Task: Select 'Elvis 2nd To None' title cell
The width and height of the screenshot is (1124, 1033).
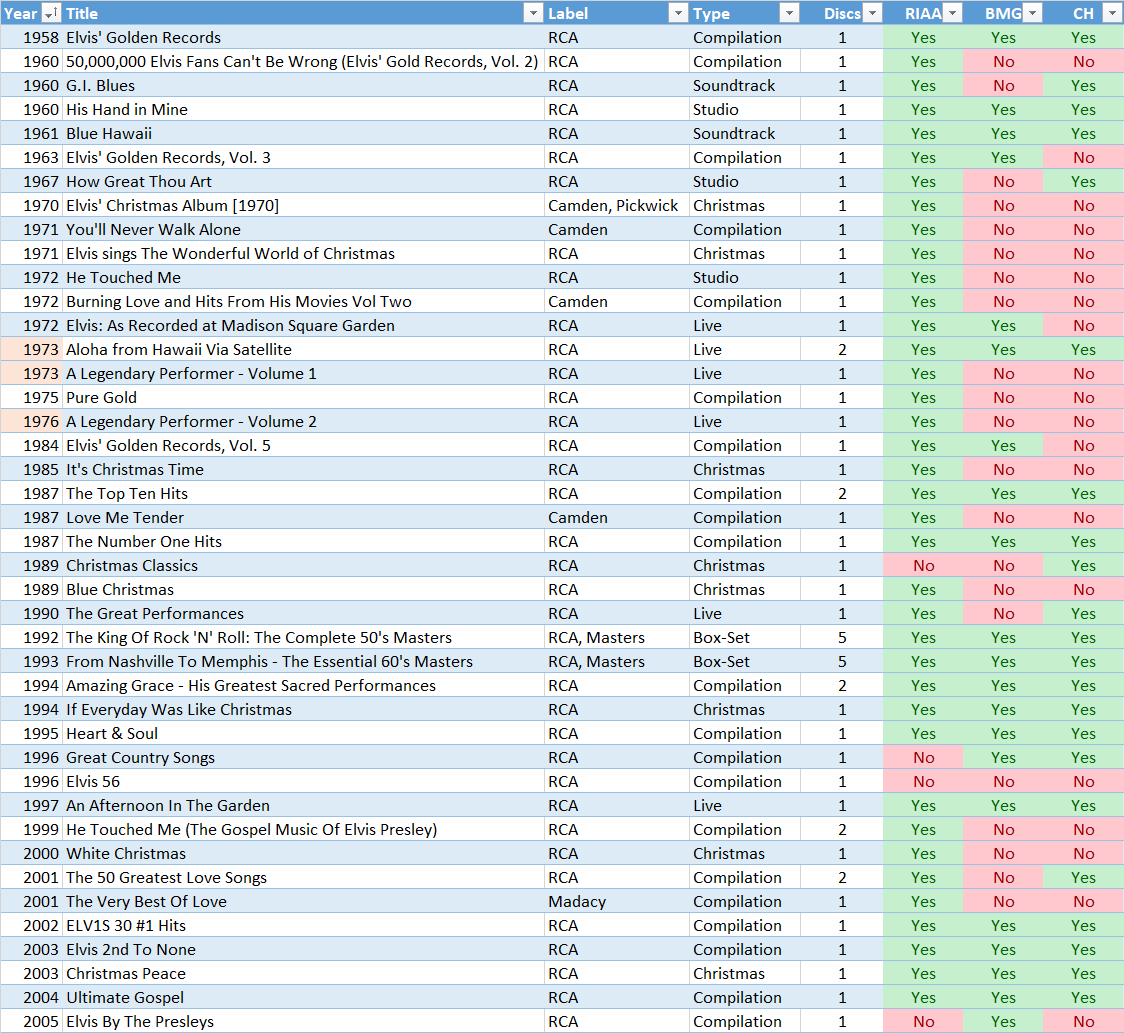Action: [303, 950]
